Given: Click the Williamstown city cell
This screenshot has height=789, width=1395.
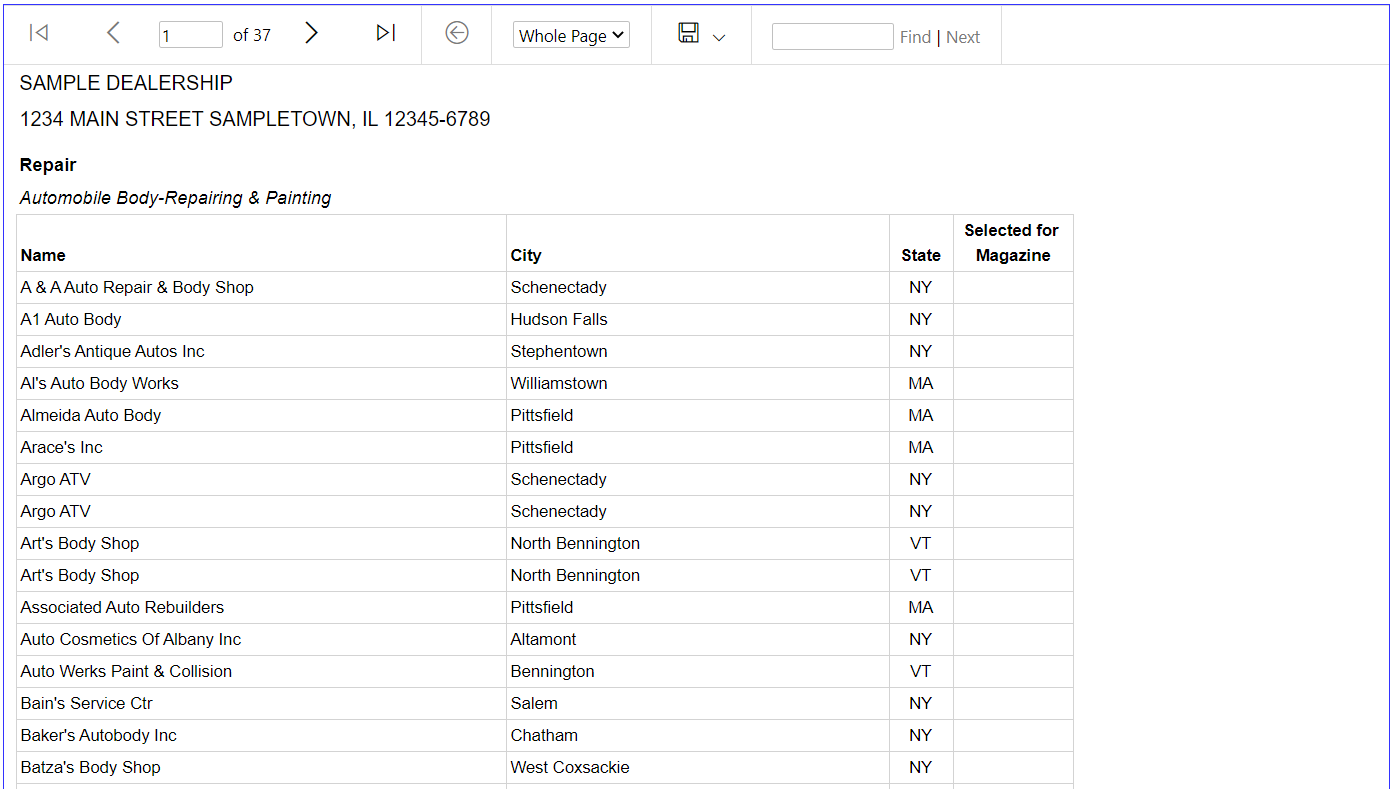Looking at the screenshot, I should coord(559,383).
